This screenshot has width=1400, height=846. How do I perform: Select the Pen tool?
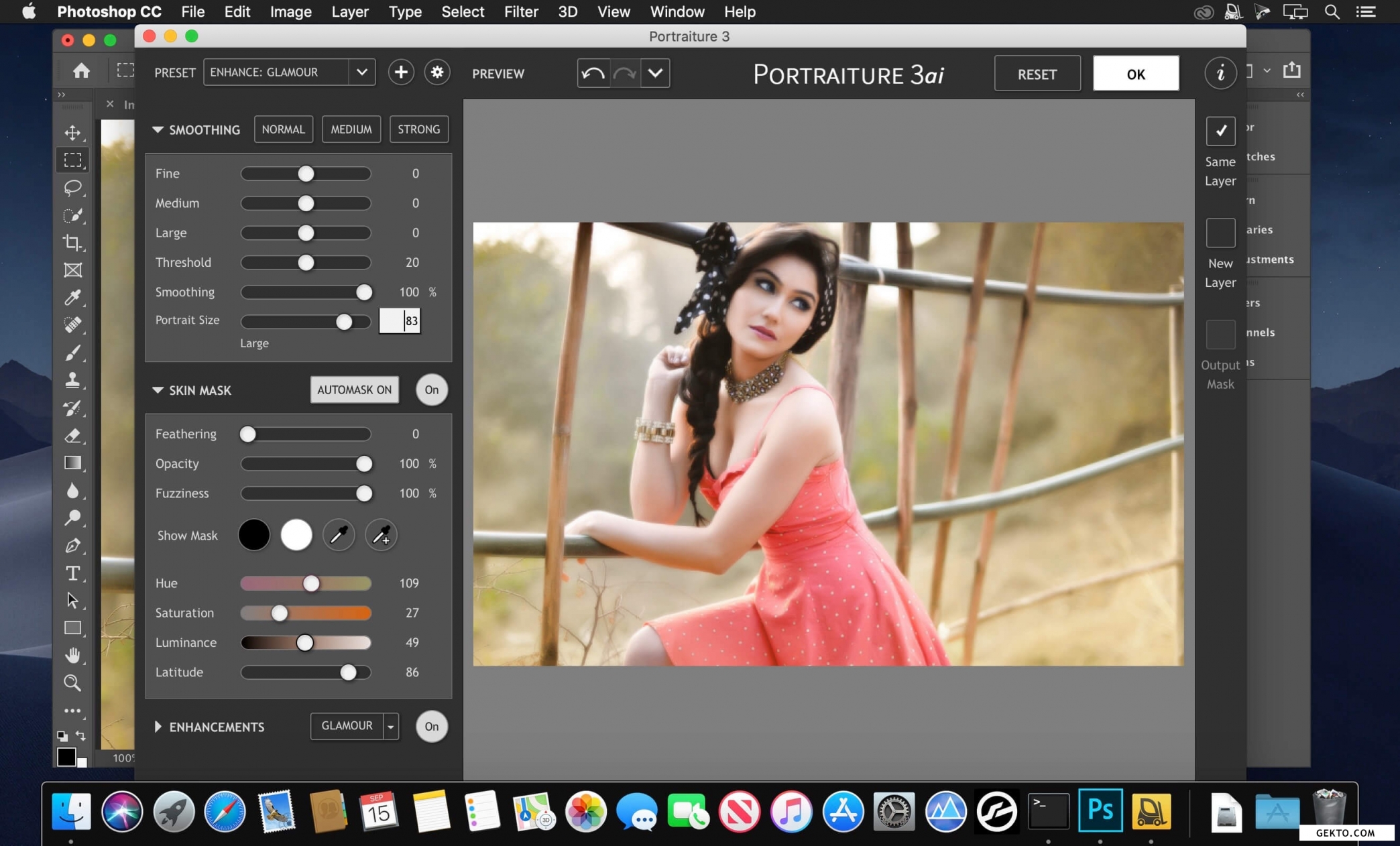(72, 546)
